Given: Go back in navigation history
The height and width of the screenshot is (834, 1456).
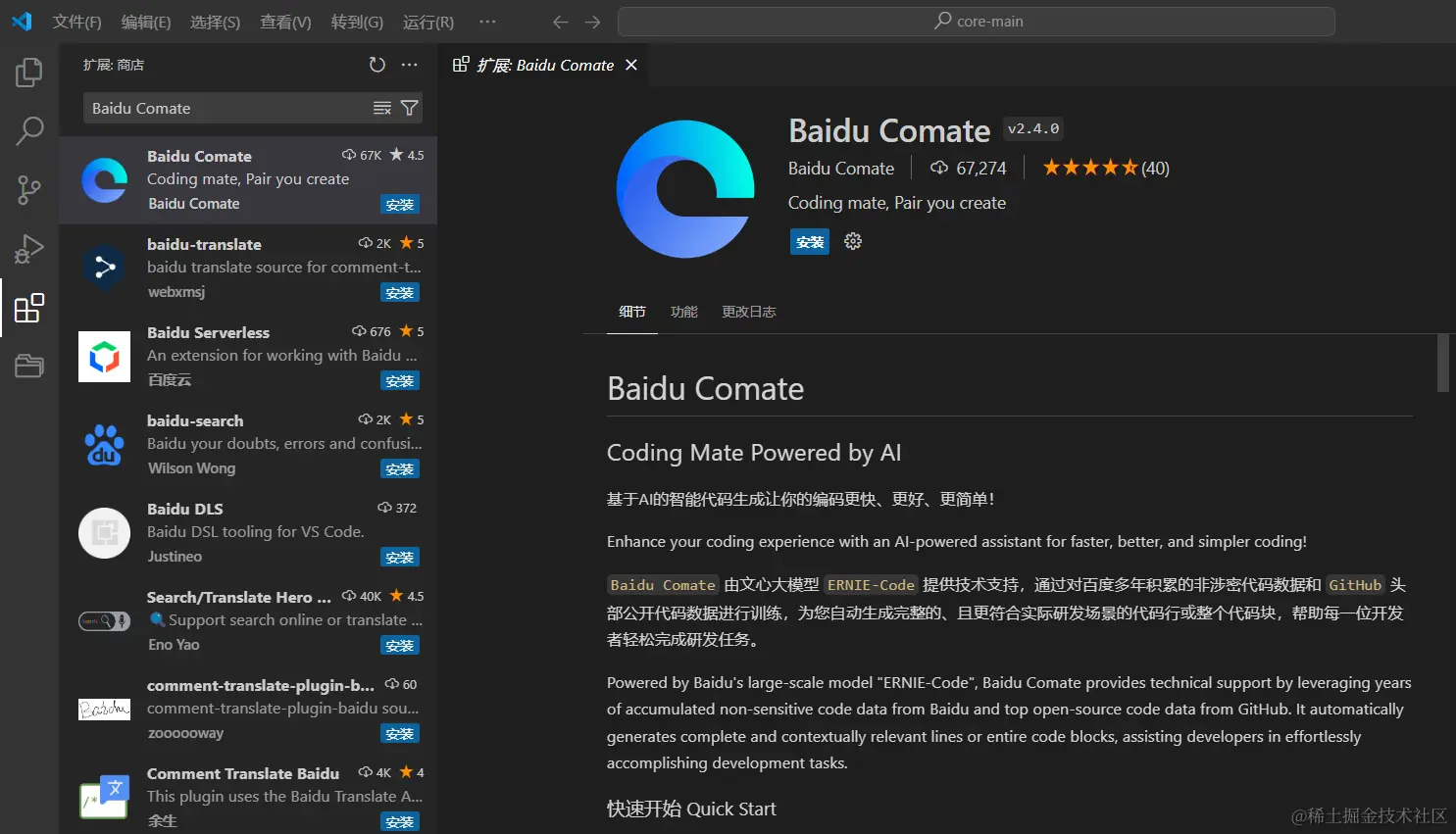Looking at the screenshot, I should [x=561, y=22].
